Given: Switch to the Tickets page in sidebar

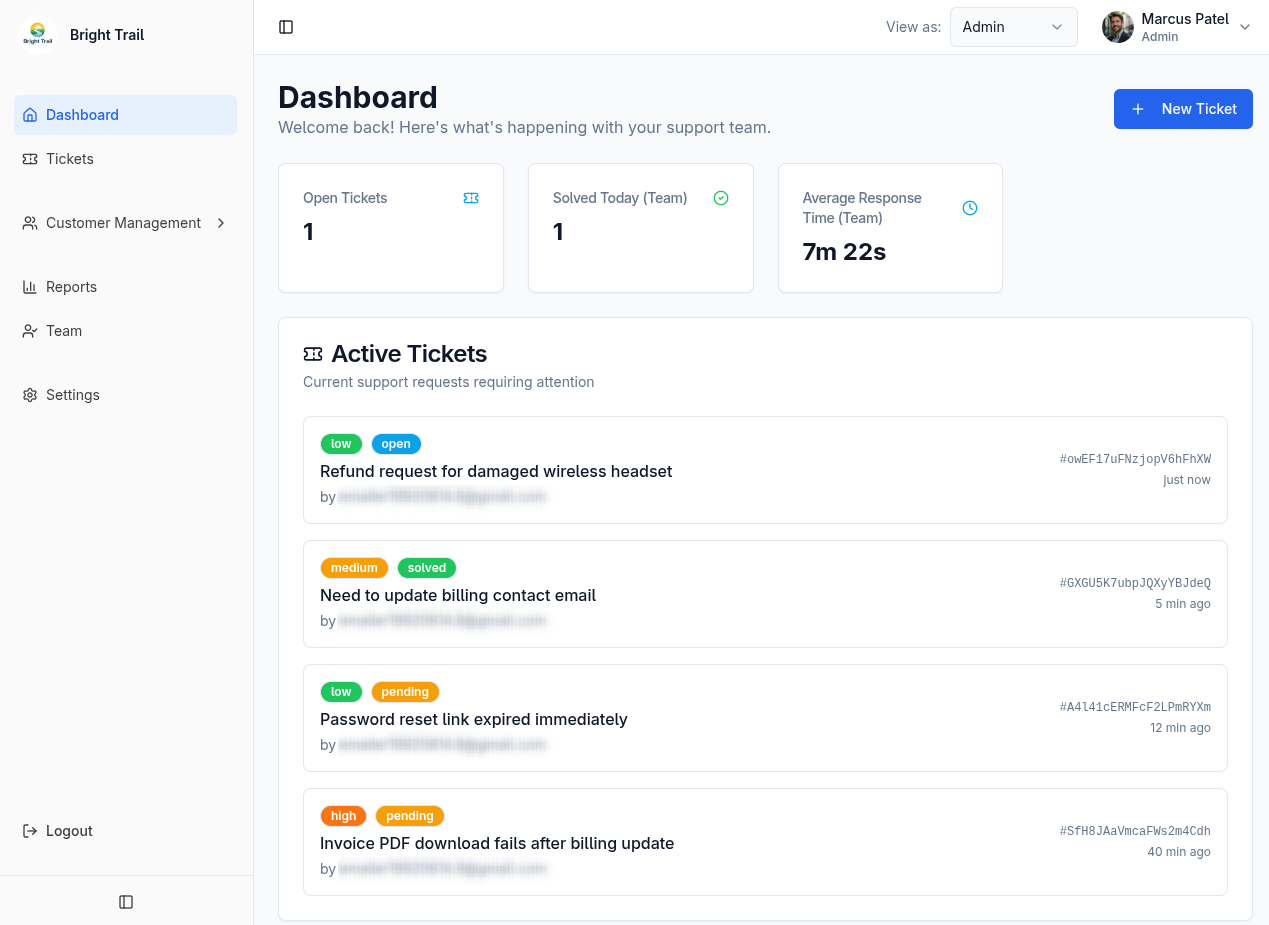Looking at the screenshot, I should pos(70,158).
